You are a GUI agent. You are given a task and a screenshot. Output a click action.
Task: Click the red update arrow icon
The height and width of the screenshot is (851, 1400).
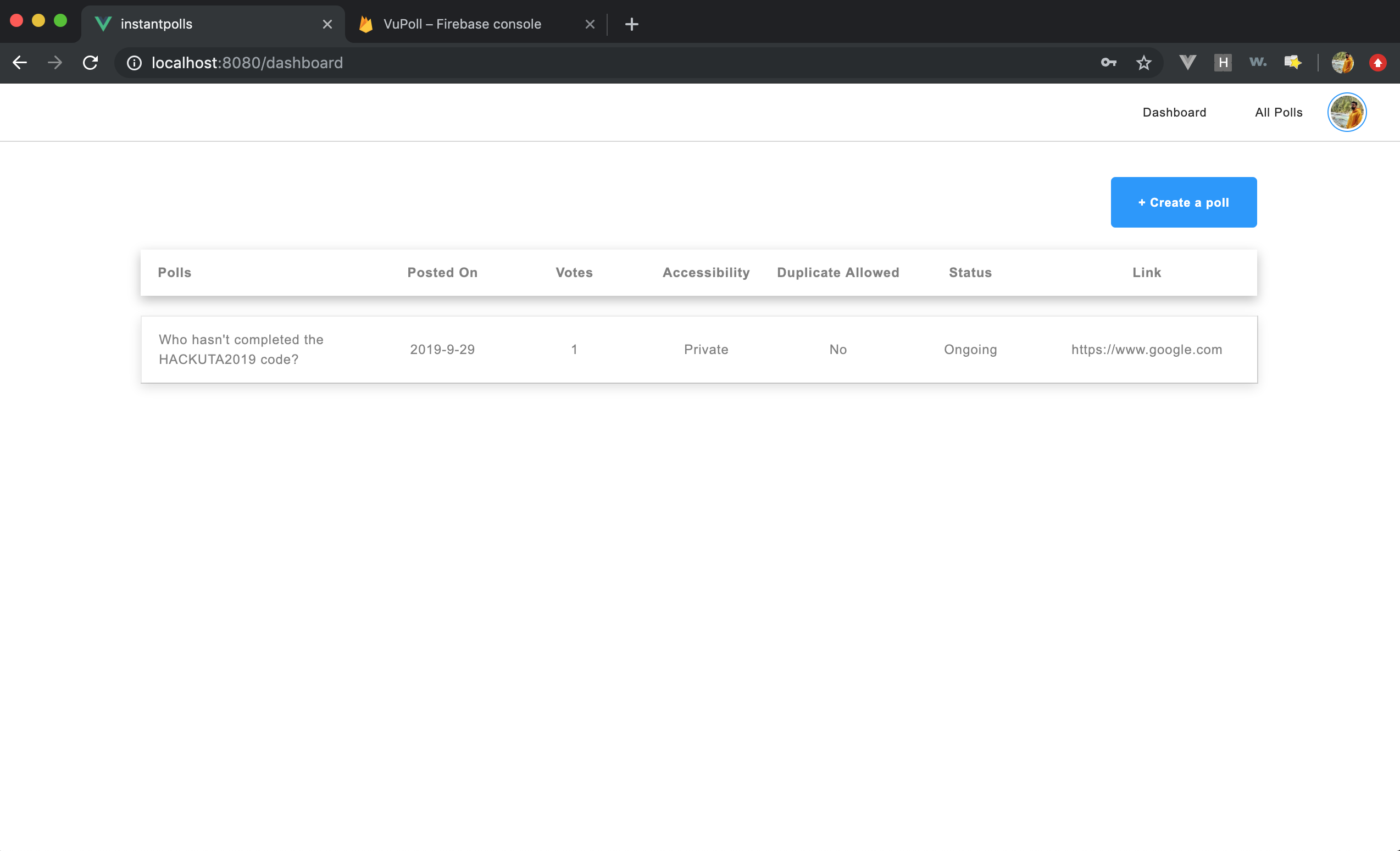[1377, 63]
